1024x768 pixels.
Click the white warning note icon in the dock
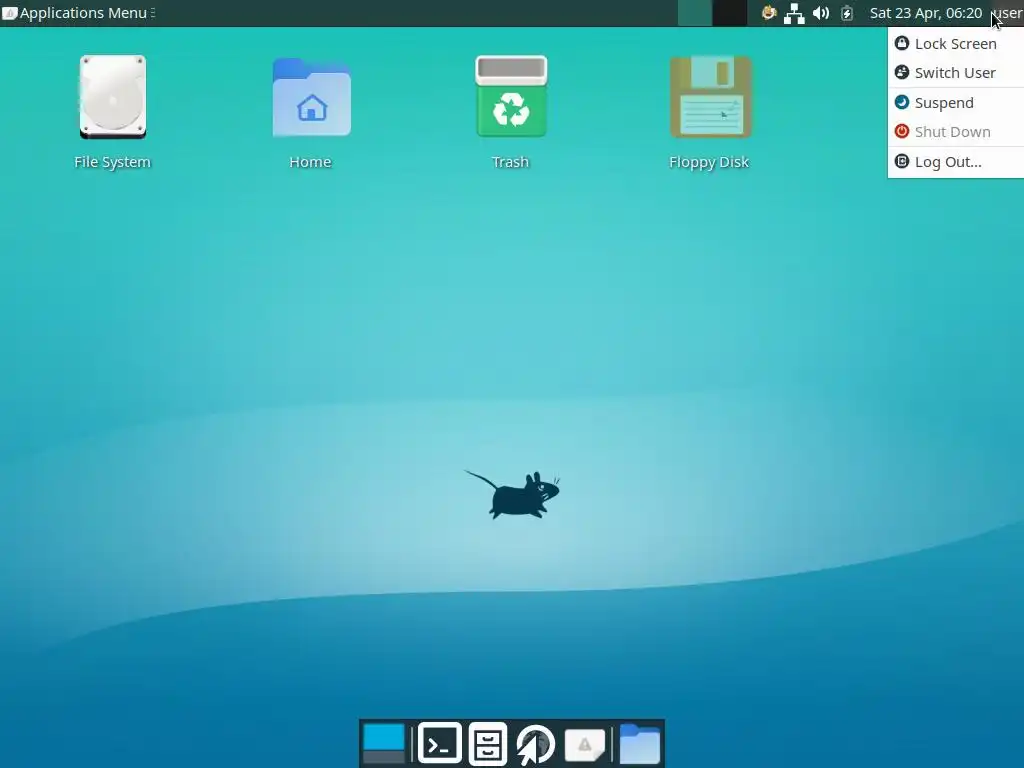(x=584, y=744)
